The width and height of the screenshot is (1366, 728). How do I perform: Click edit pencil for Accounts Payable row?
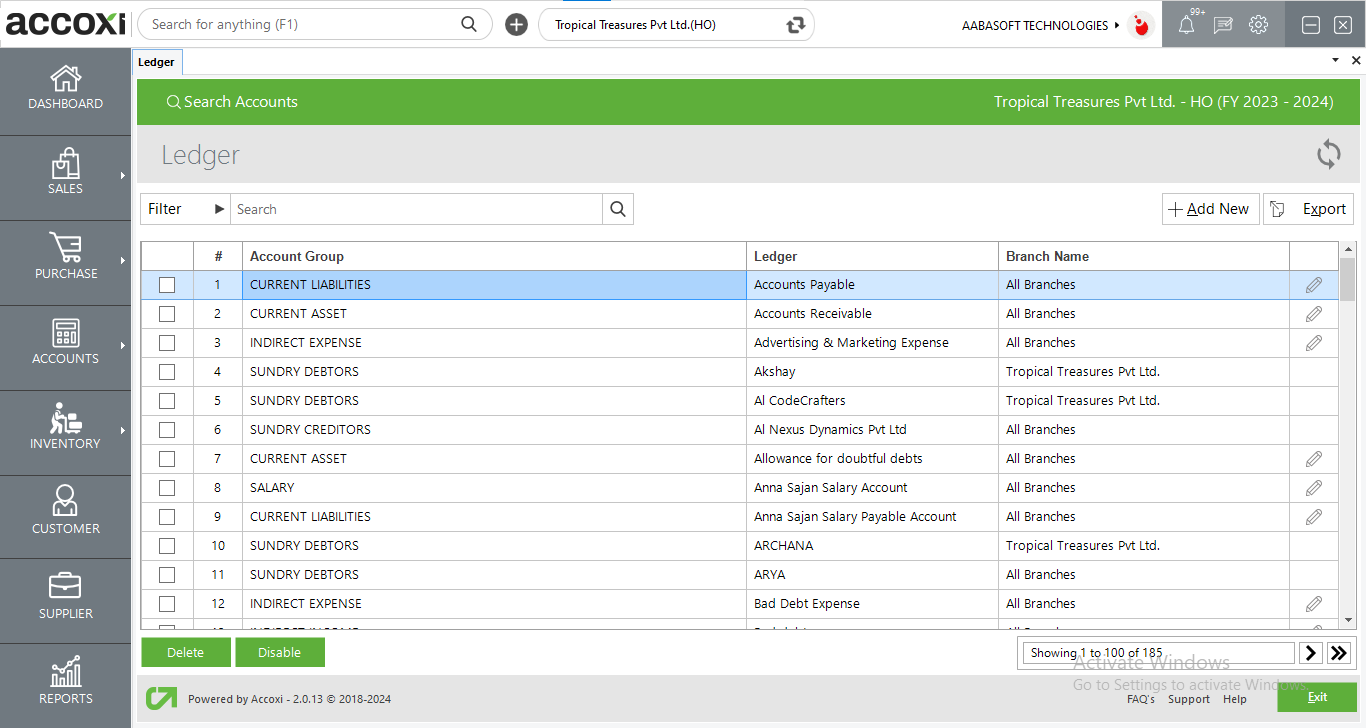tap(1313, 285)
